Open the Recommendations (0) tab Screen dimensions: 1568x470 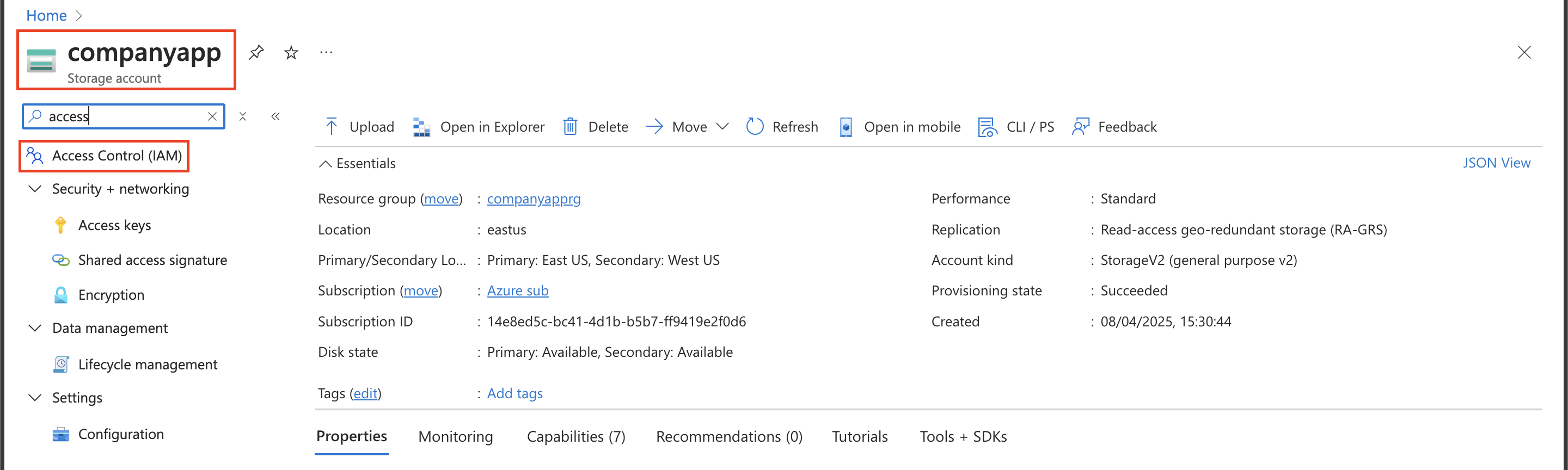coord(729,437)
